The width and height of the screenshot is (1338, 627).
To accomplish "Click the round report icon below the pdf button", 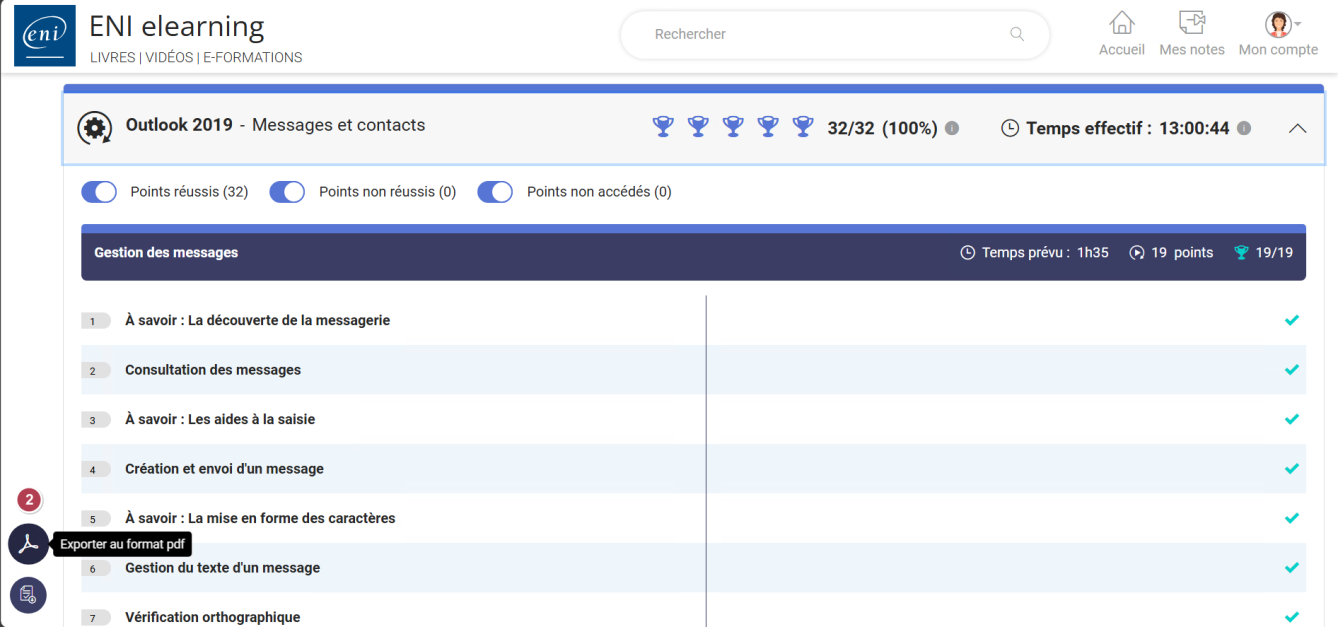I will [29, 595].
